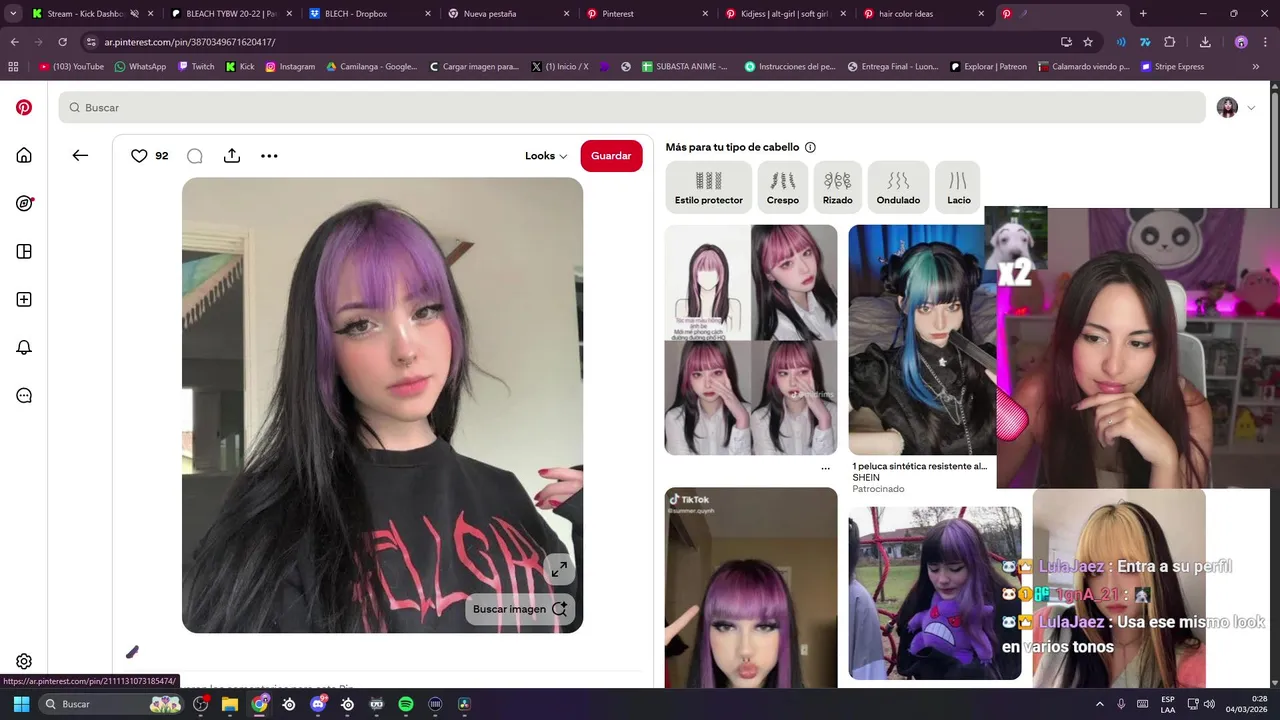This screenshot has height=720, width=1280.
Task: Open the Explore compass icon
Action: [x=24, y=203]
